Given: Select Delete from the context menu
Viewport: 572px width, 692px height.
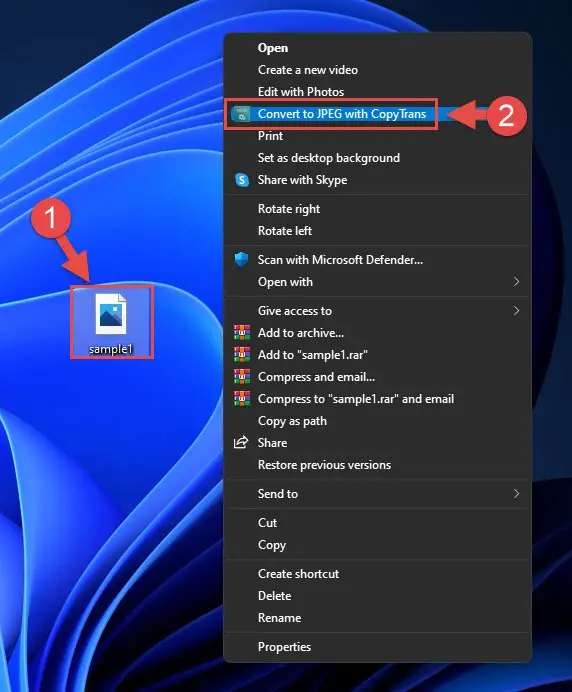Looking at the screenshot, I should [x=377, y=596].
